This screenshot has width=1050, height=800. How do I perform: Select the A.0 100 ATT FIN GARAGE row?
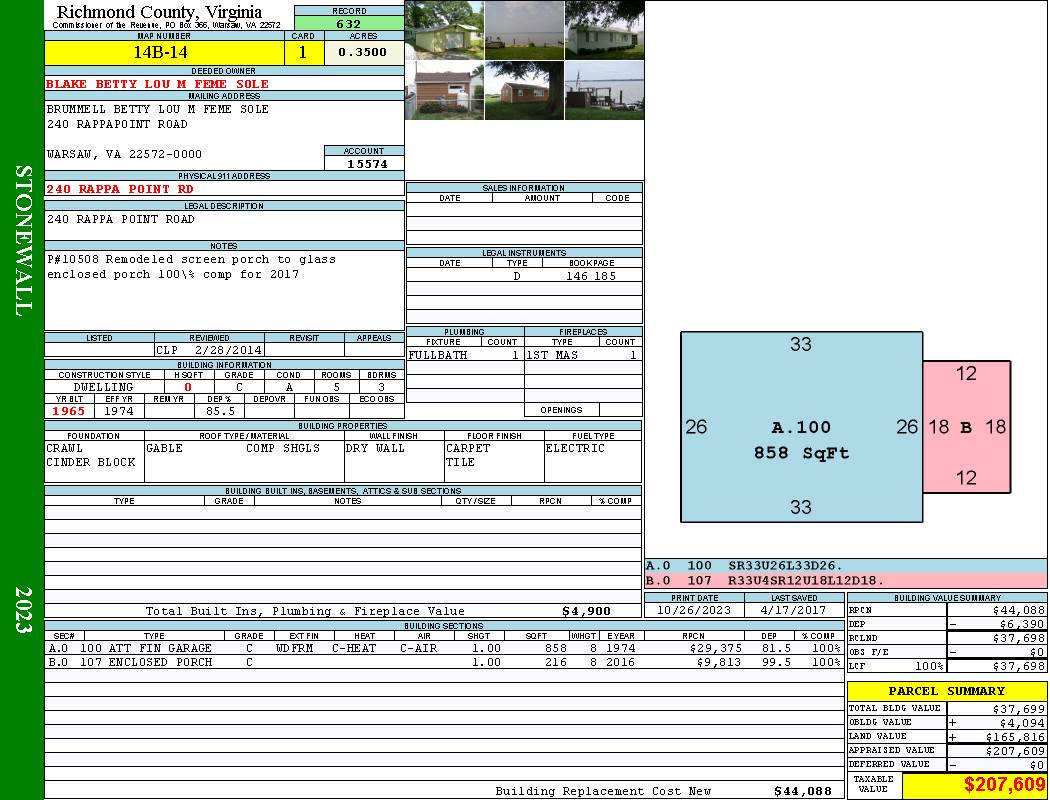[x=442, y=648]
